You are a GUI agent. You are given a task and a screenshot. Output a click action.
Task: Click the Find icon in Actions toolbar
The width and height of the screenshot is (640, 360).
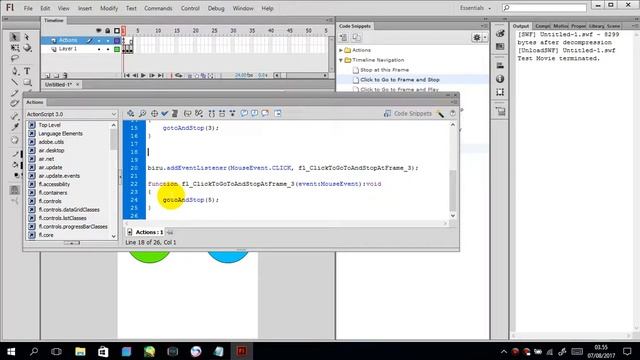pos(142,113)
